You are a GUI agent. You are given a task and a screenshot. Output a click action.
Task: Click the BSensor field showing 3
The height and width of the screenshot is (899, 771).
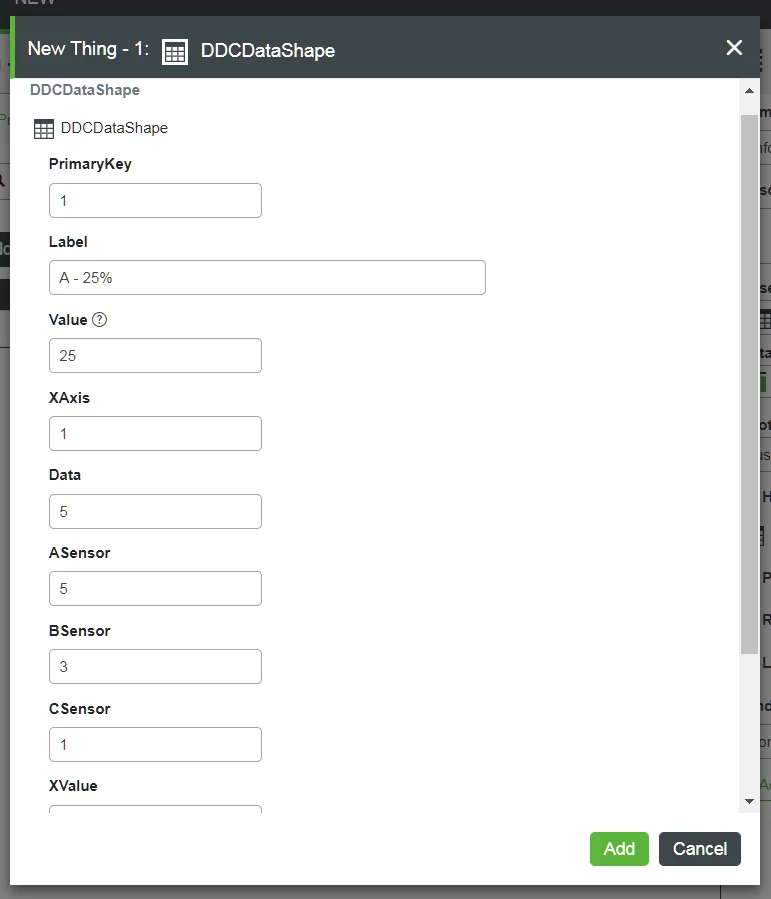pos(155,666)
